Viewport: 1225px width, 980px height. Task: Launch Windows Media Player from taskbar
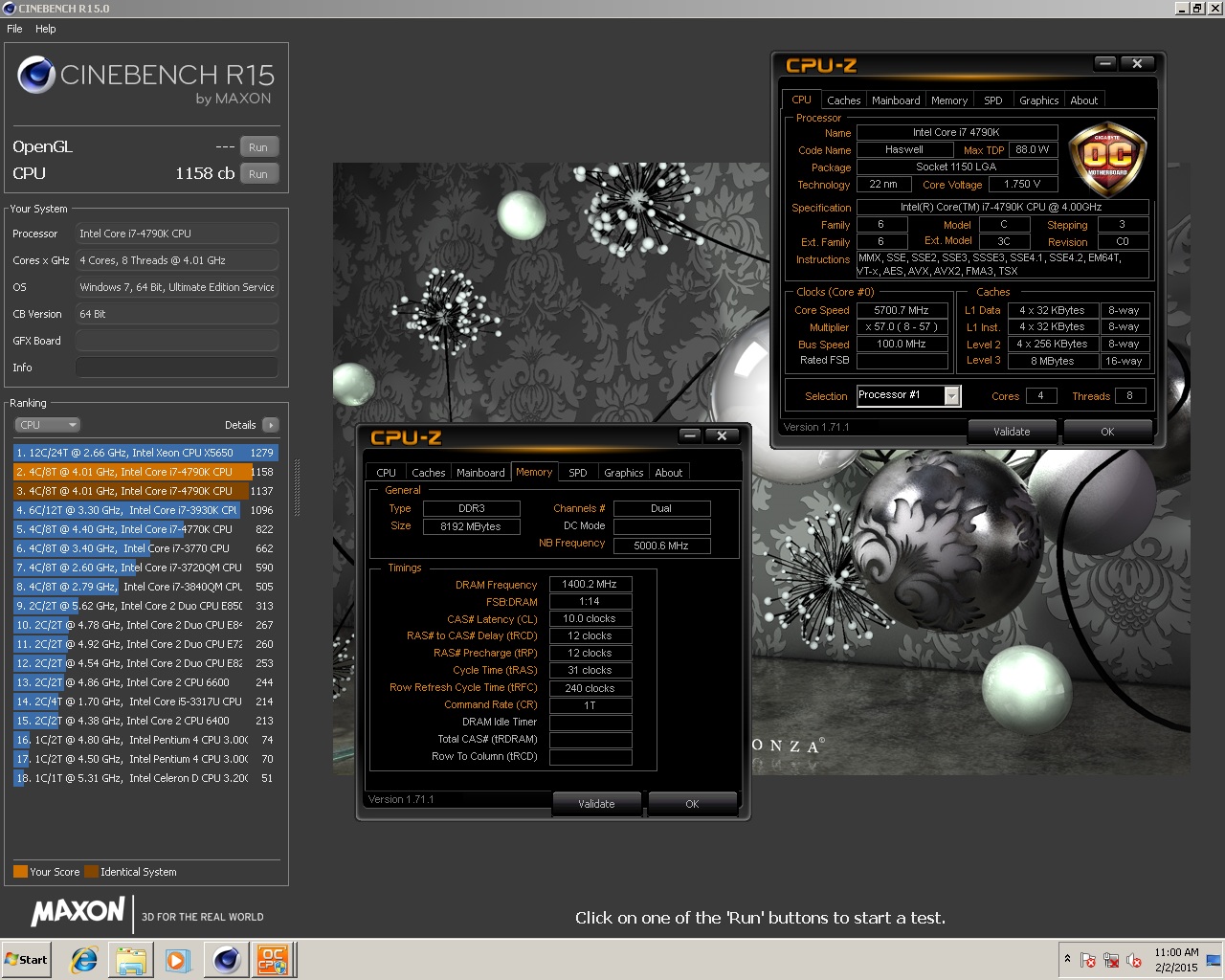[x=178, y=960]
